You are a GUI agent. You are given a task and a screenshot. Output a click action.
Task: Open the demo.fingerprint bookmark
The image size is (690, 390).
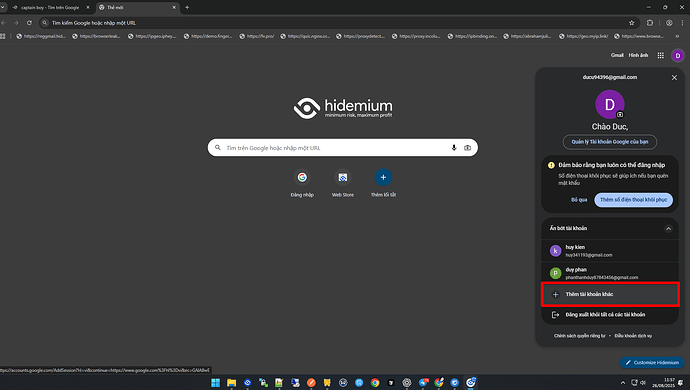click(208, 36)
